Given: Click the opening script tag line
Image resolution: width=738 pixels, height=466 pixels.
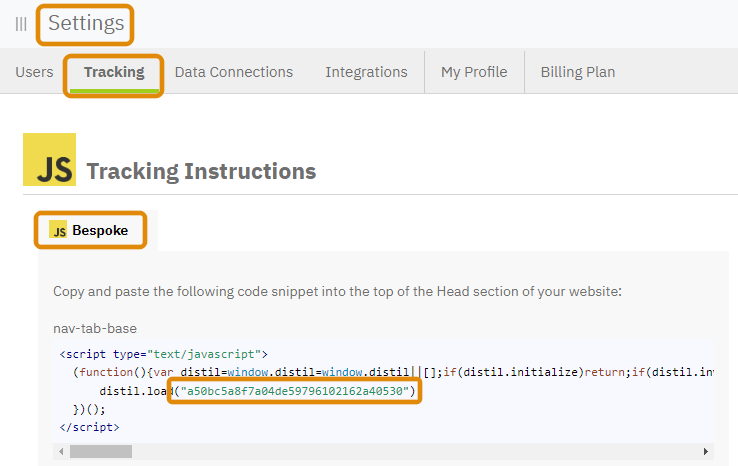Looking at the screenshot, I should [x=164, y=354].
